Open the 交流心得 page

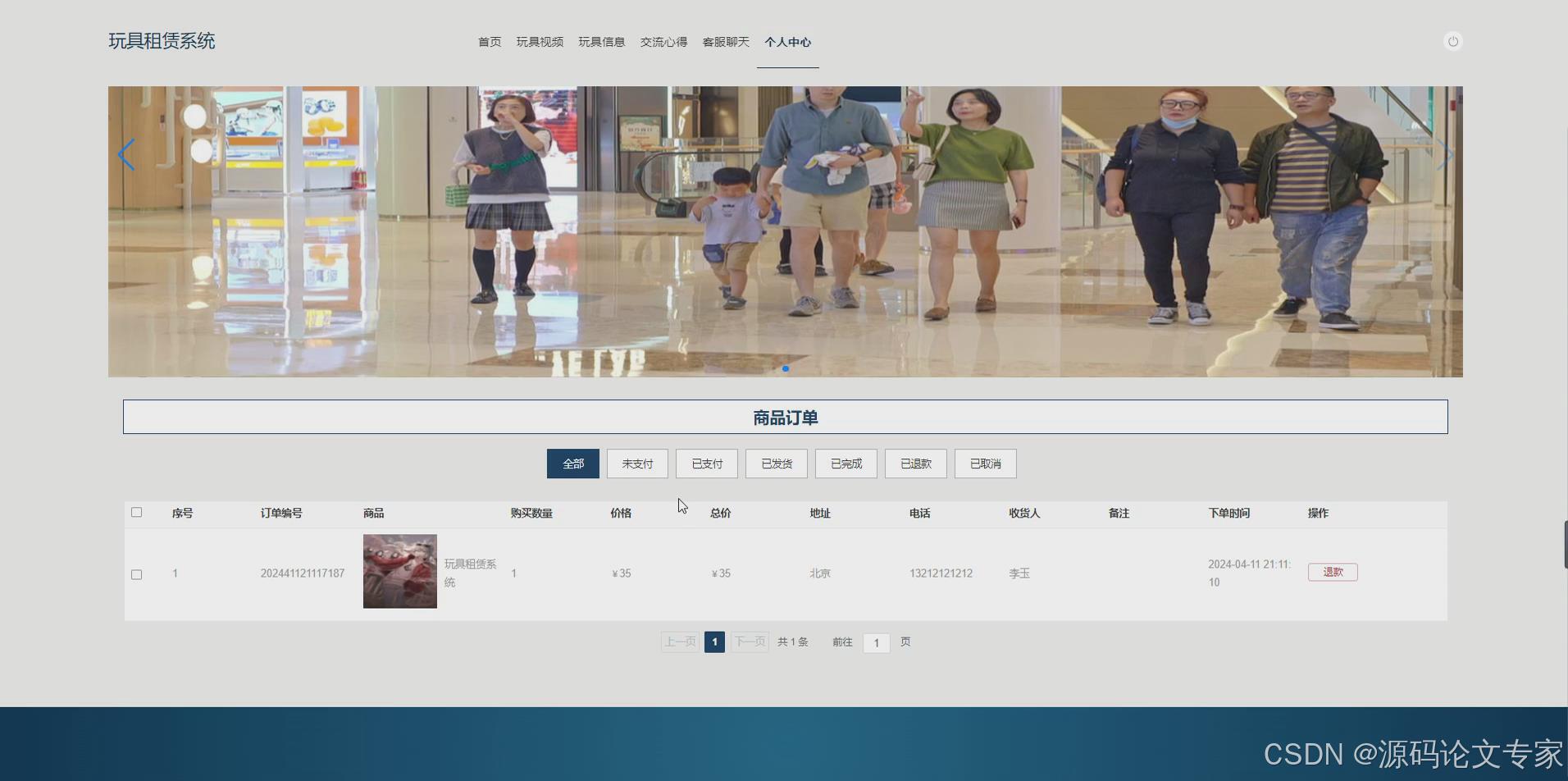(x=663, y=41)
